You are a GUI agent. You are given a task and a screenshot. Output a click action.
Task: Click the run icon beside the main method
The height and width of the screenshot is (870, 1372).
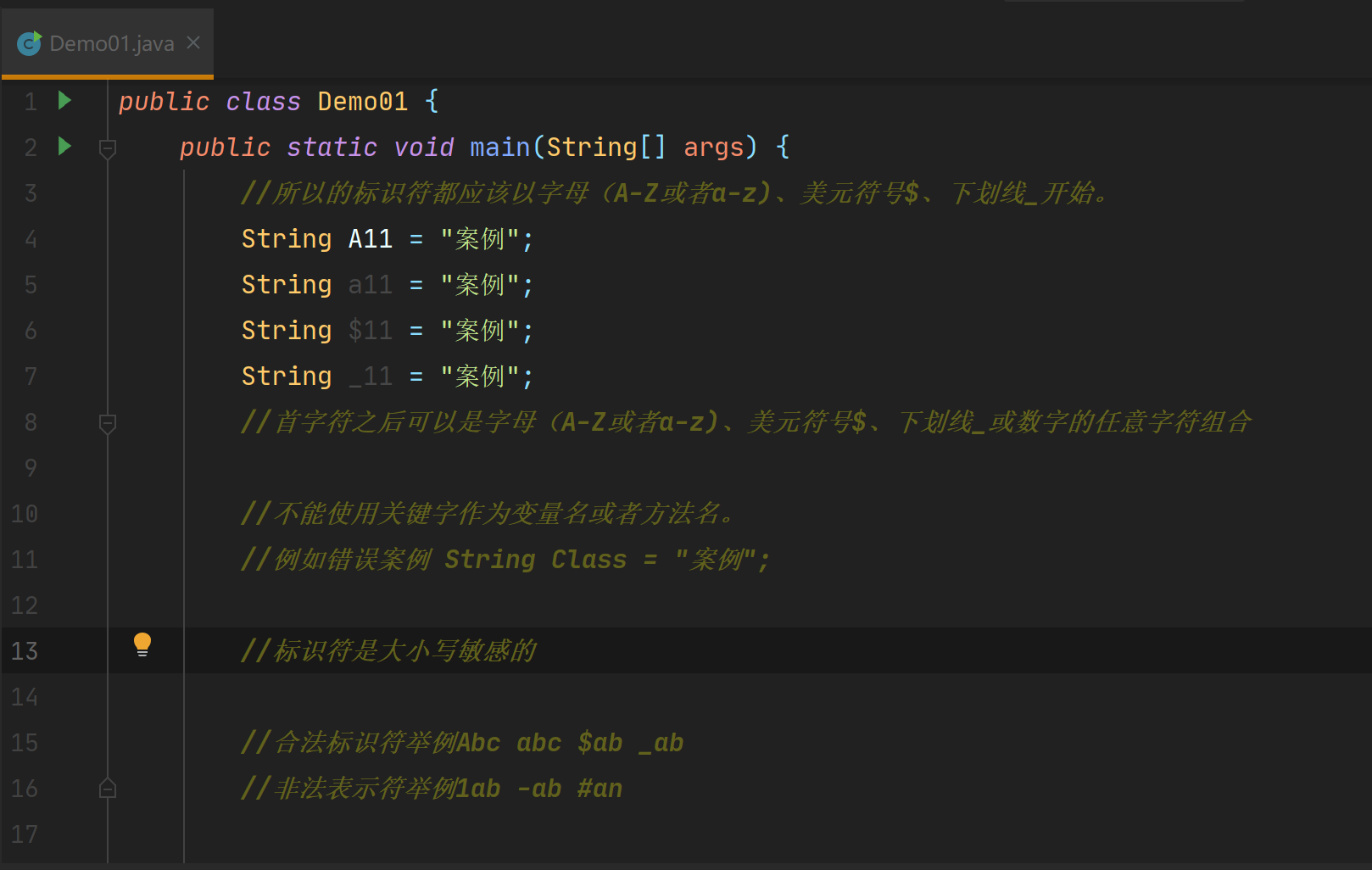(64, 147)
